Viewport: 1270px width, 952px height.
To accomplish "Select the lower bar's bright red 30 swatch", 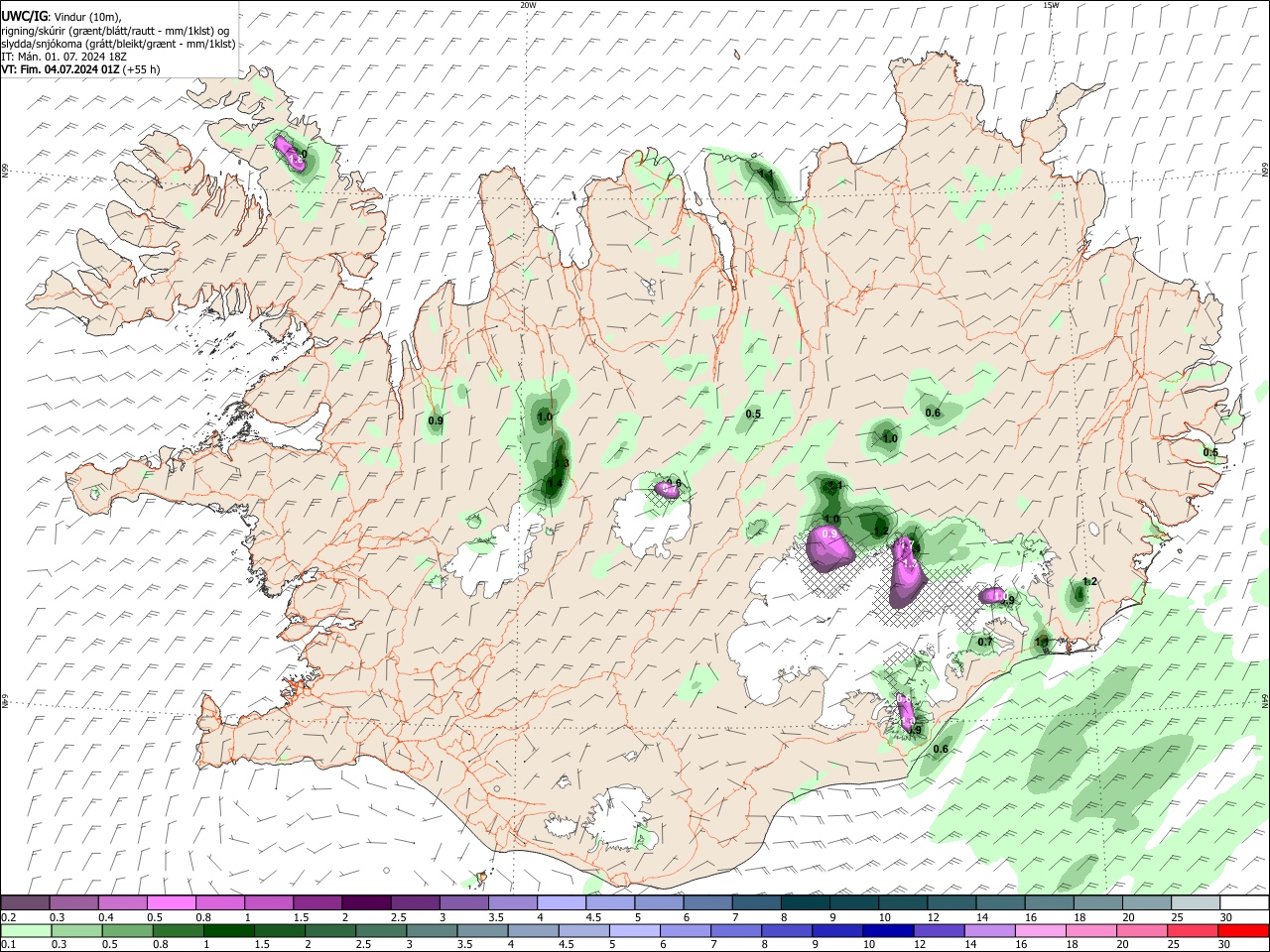I will [1241, 930].
